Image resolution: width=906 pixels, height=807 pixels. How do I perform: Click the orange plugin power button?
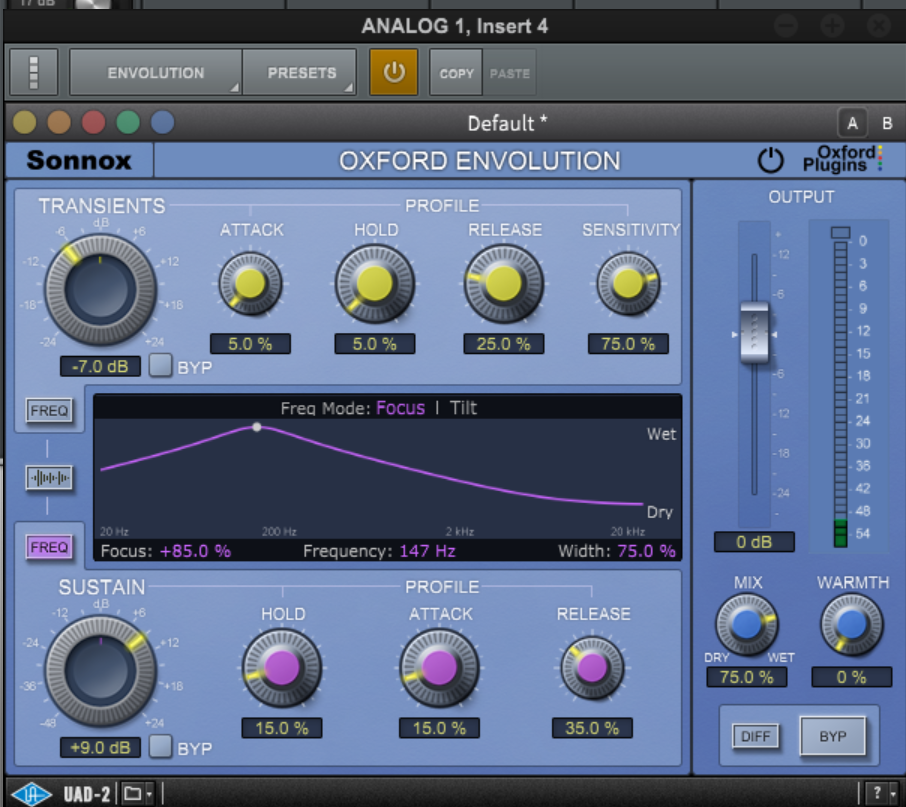coord(393,72)
